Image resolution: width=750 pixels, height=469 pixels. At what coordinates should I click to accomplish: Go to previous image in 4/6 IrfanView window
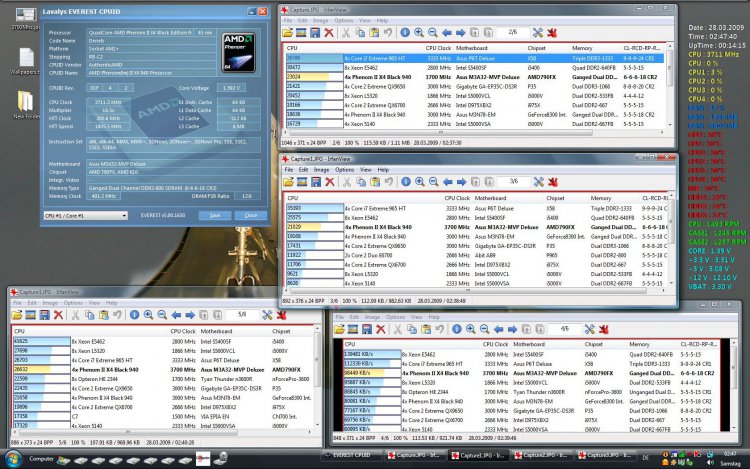click(498, 329)
